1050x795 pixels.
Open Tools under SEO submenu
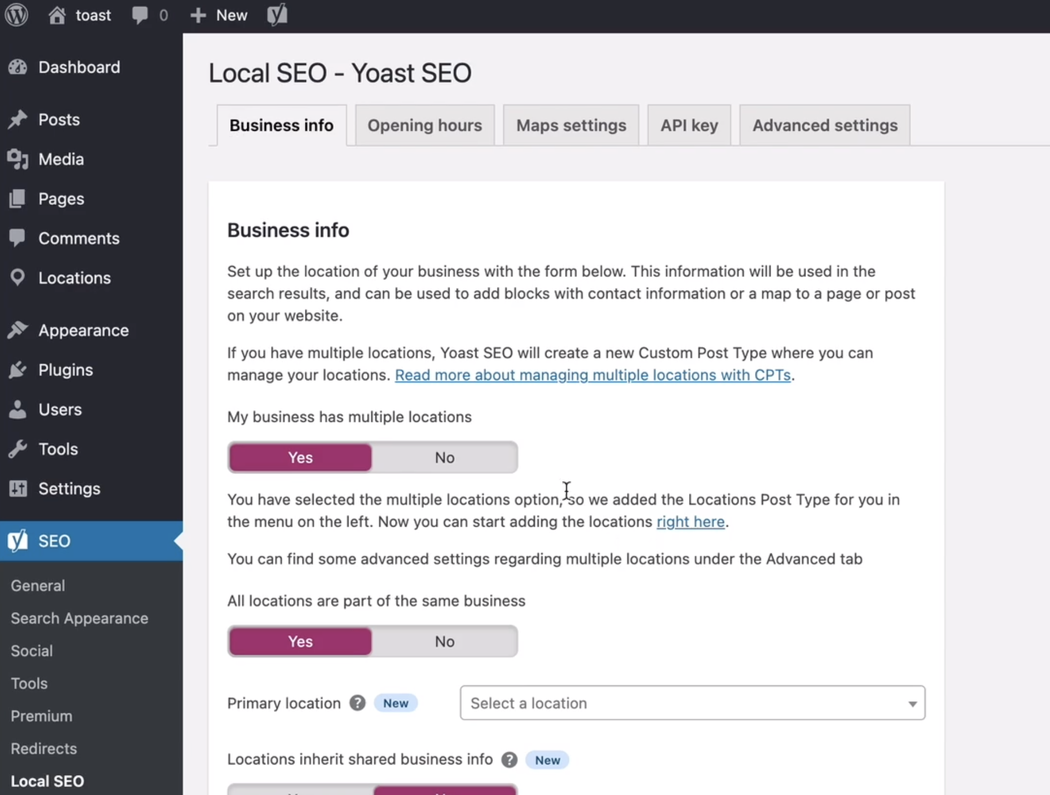pyautogui.click(x=29, y=683)
